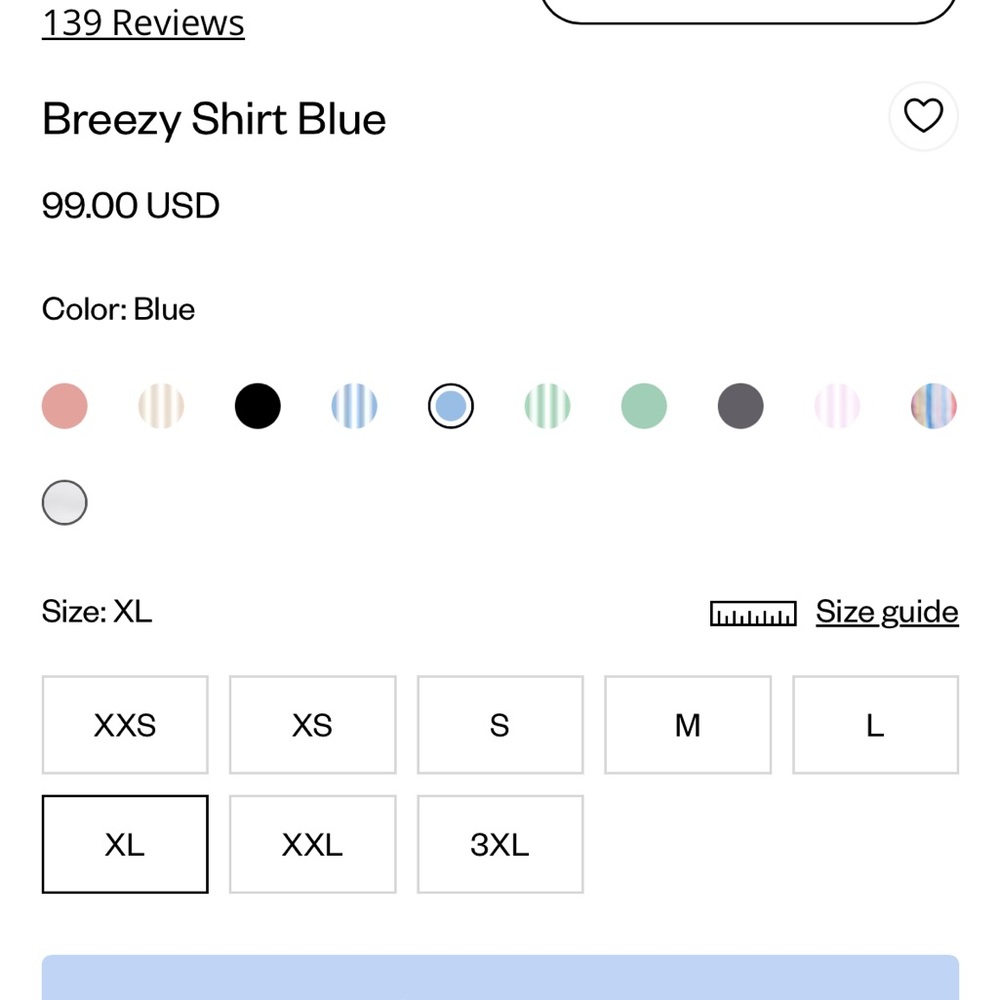This screenshot has width=1000, height=1000.
Task: Choose the white color swatch below the row
Action: click(x=64, y=502)
